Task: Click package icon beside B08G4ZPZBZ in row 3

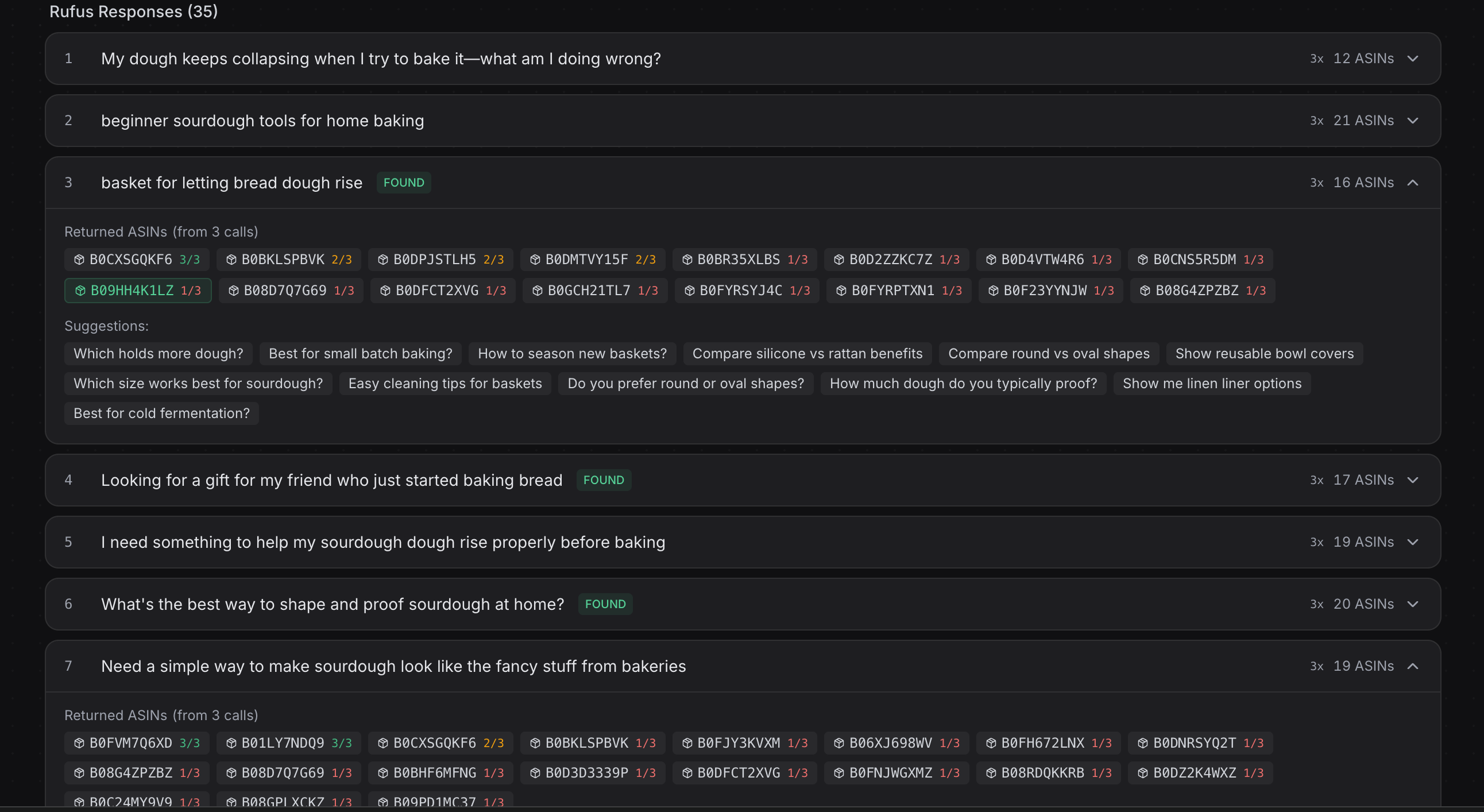Action: coord(1145,291)
